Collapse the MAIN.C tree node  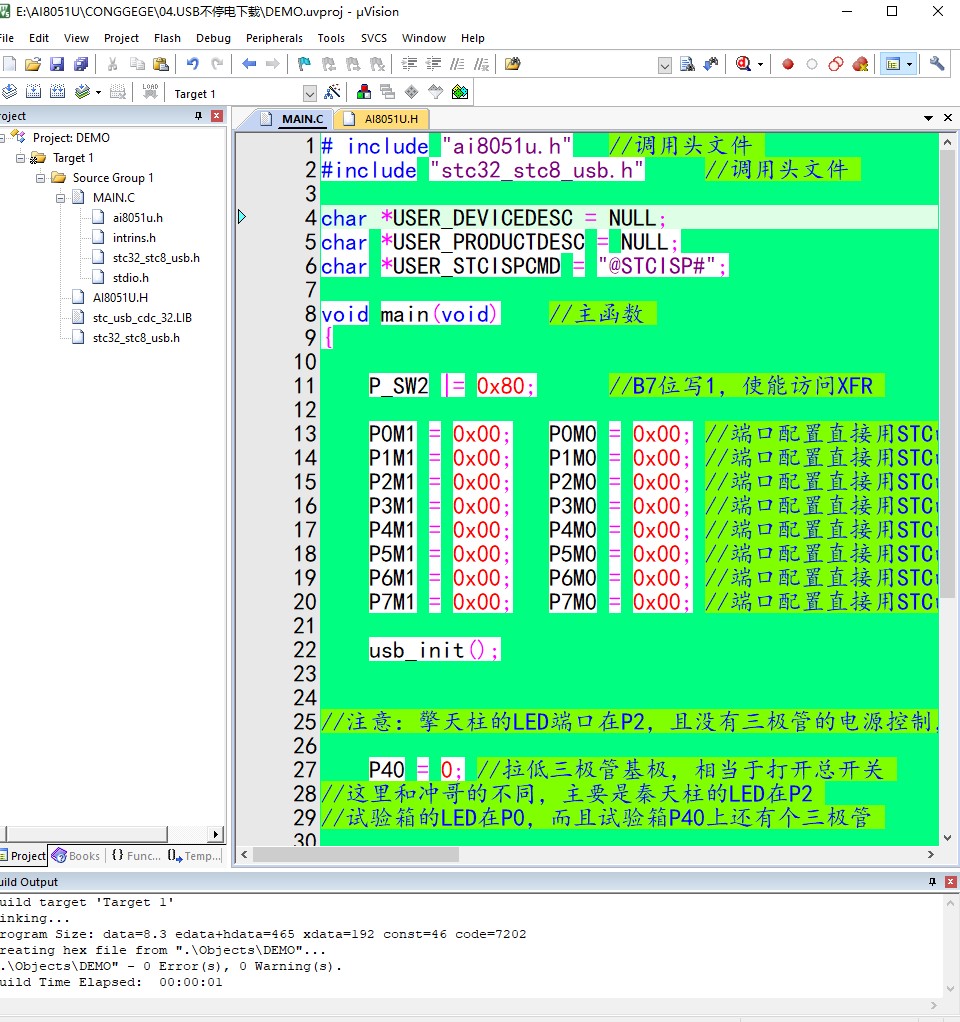pyautogui.click(x=61, y=197)
